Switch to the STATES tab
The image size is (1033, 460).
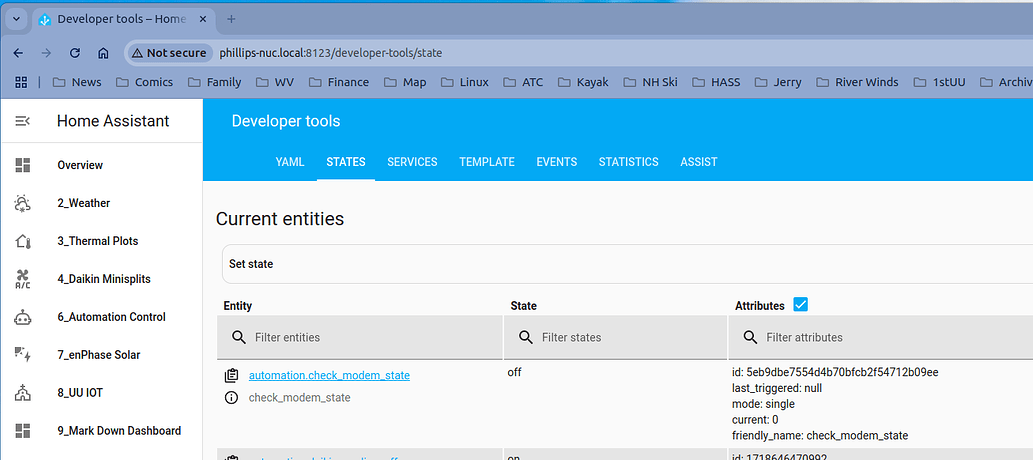point(346,161)
